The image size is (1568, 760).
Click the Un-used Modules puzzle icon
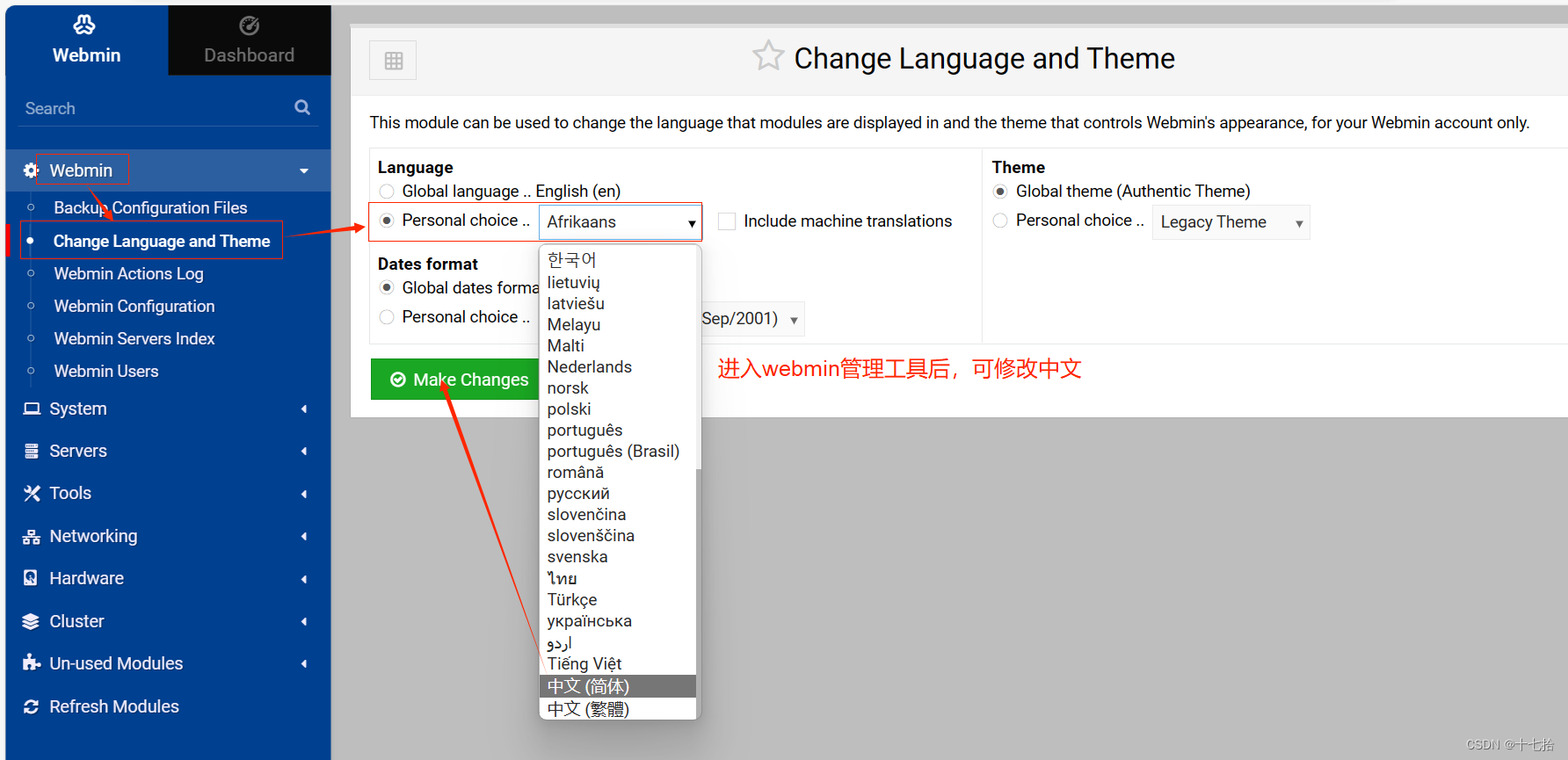tap(32, 662)
